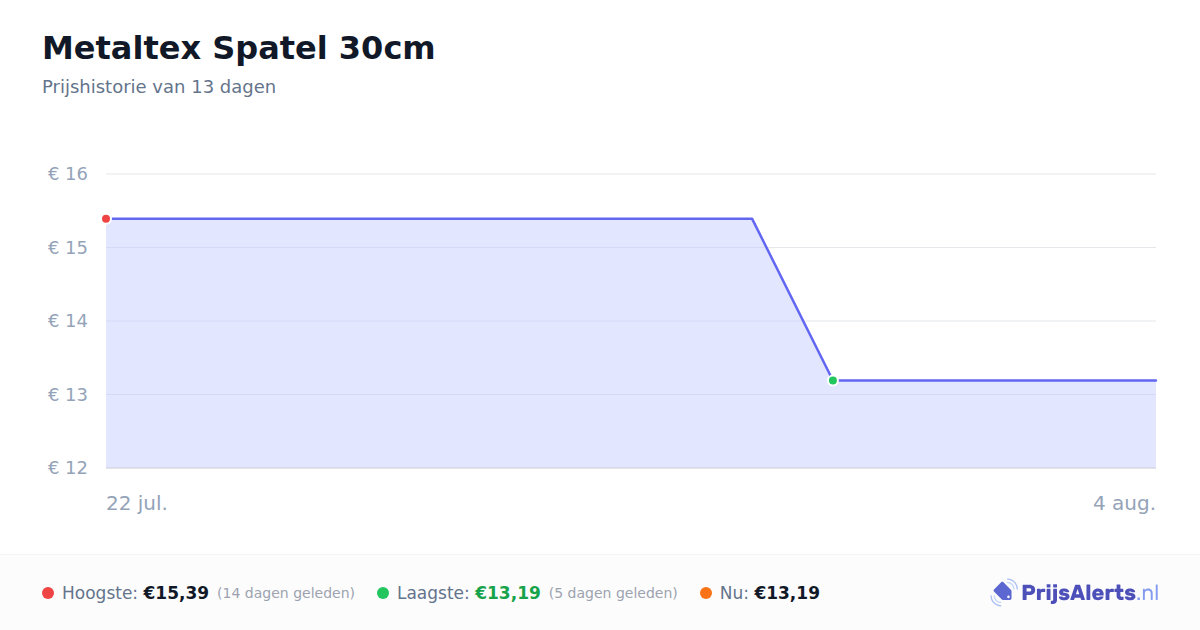The width and height of the screenshot is (1200, 630).
Task: Click the € 13 axis label
Action: click(68, 394)
